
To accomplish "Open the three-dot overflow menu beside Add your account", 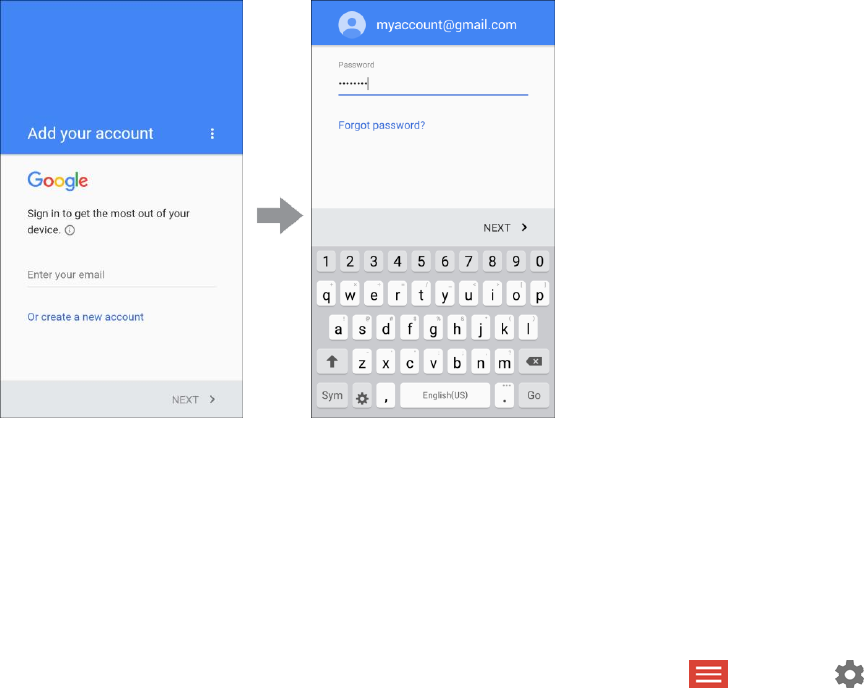I will tap(212, 134).
